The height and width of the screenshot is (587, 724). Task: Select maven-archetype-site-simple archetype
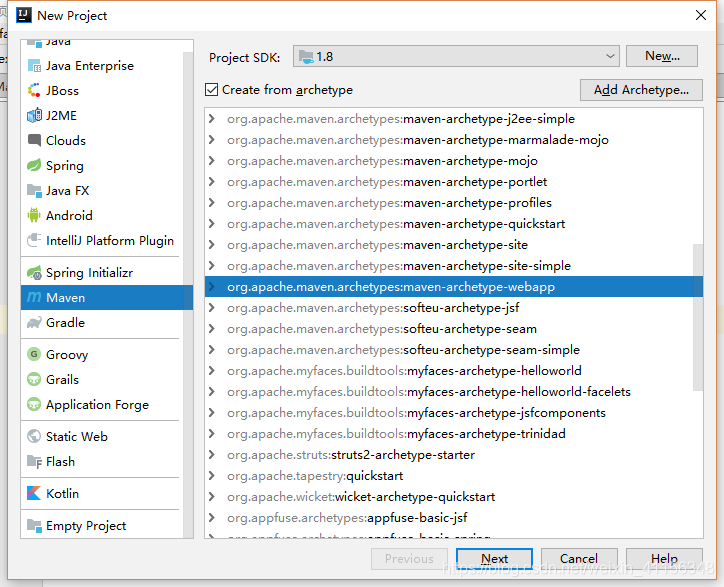[454, 266]
